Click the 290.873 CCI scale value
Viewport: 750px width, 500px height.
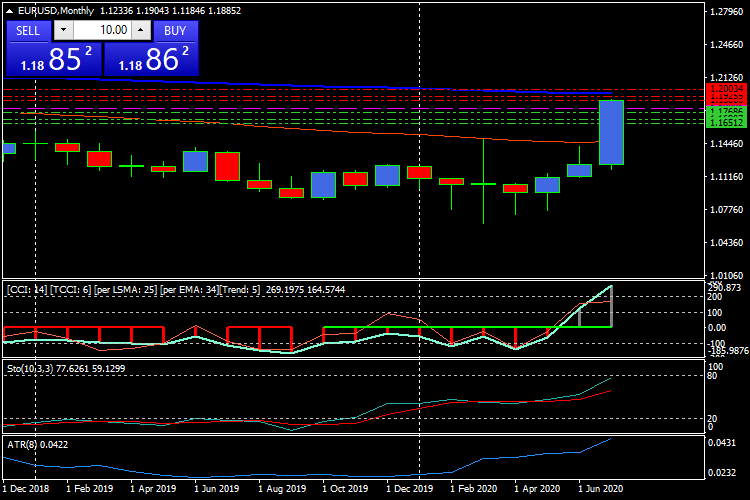point(724,288)
